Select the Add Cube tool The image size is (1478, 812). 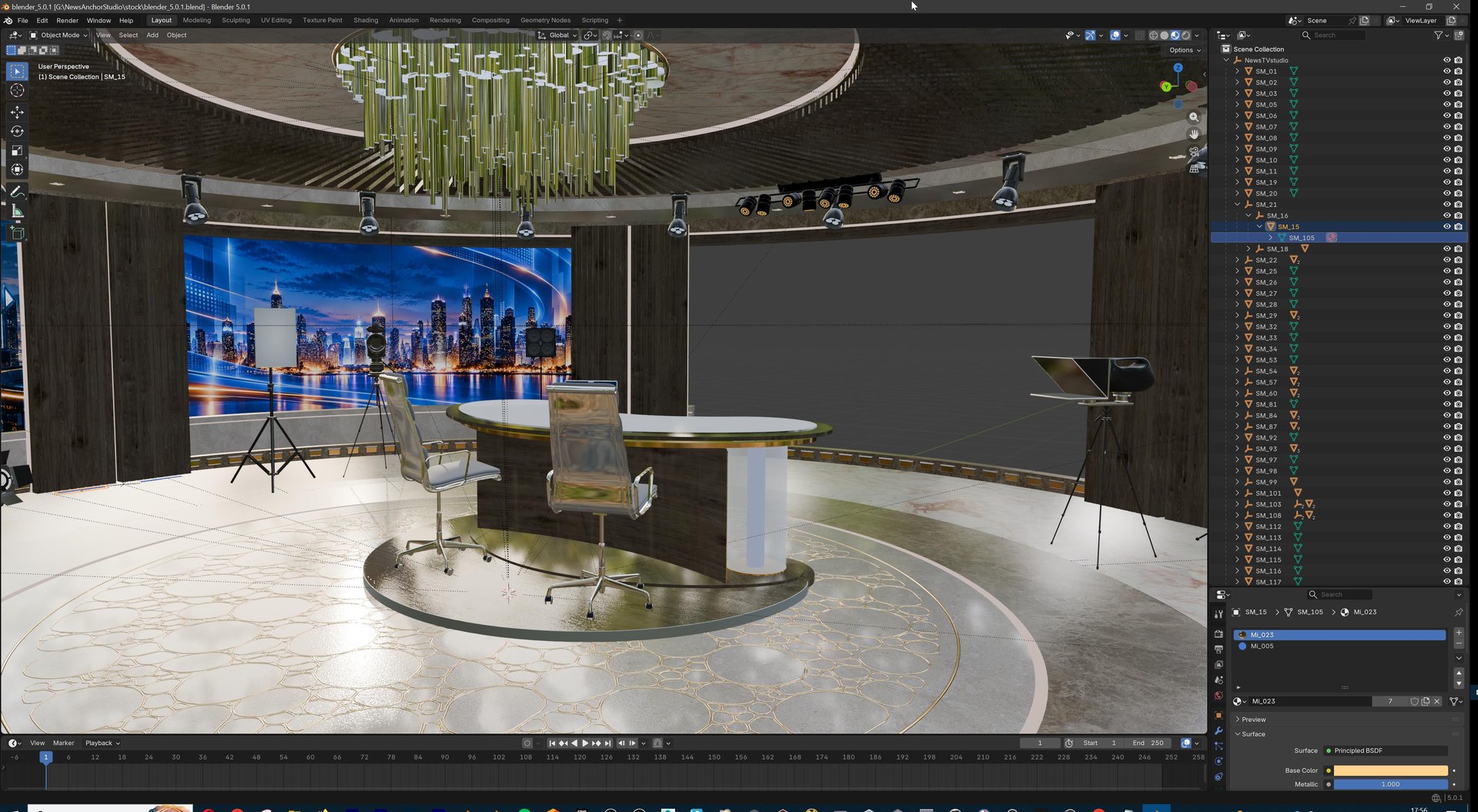(x=17, y=233)
